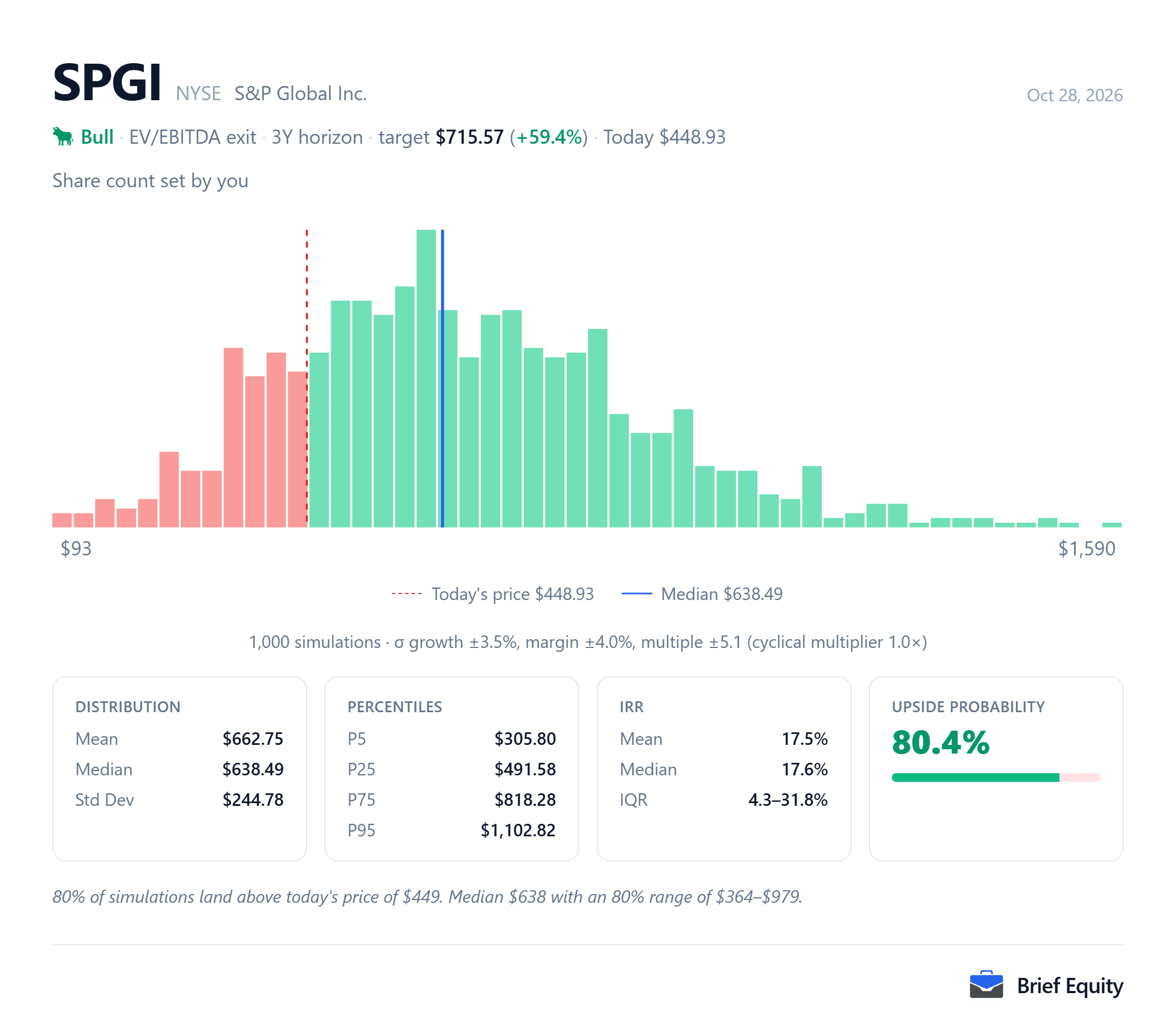The width and height of the screenshot is (1176, 1028).
Task: Click the PERCENTILES card heading
Action: point(395,707)
